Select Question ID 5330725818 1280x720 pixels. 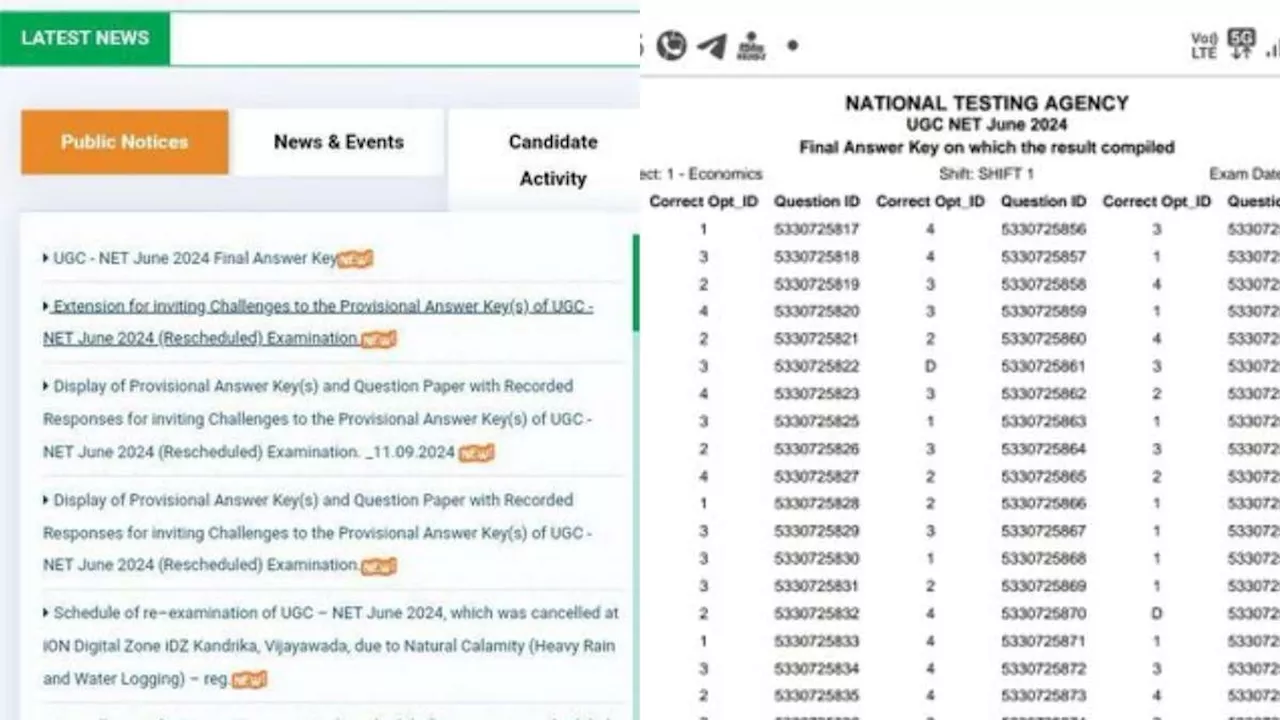816,256
